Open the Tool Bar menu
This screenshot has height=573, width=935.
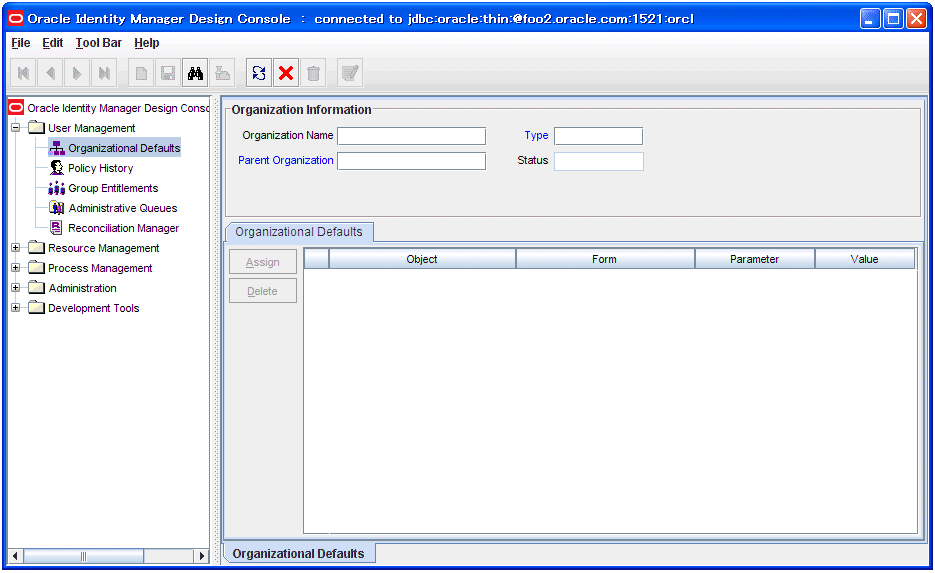[x=98, y=43]
